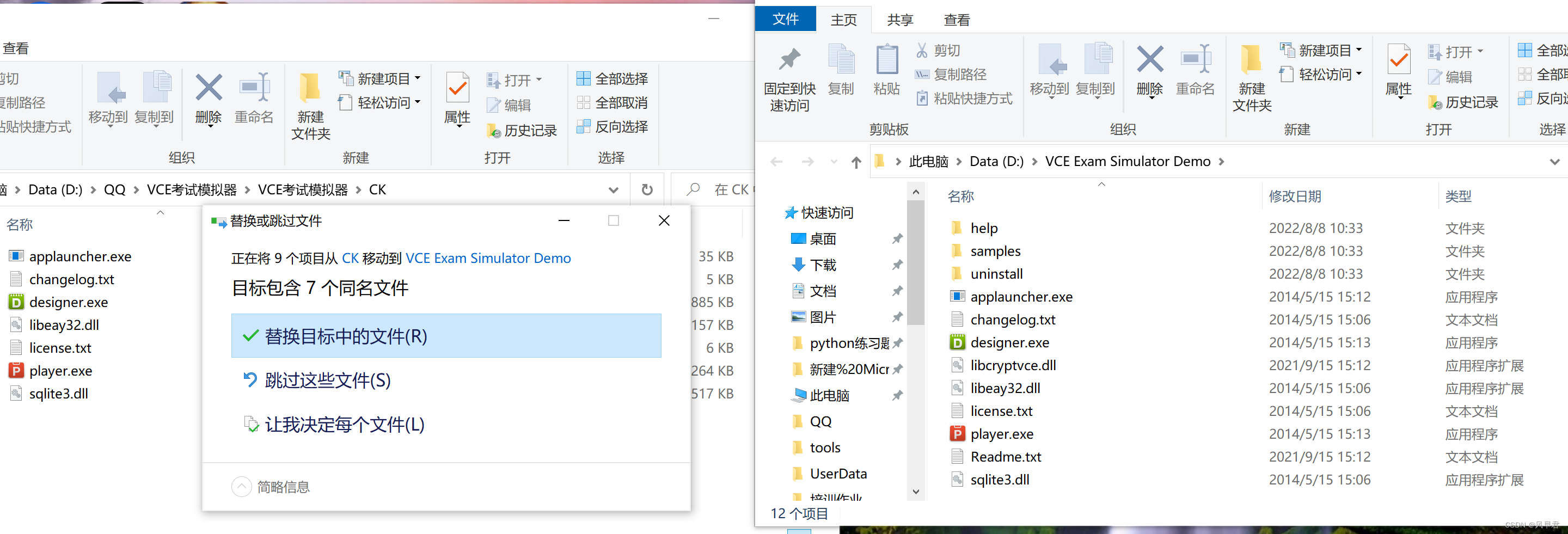Switch to View (查看) tab in left window

(x=16, y=48)
